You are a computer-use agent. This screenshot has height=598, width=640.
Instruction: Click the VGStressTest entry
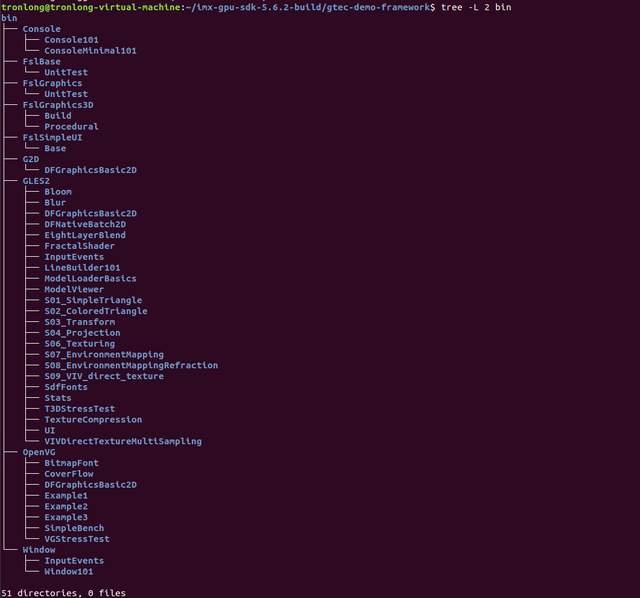tap(76, 539)
